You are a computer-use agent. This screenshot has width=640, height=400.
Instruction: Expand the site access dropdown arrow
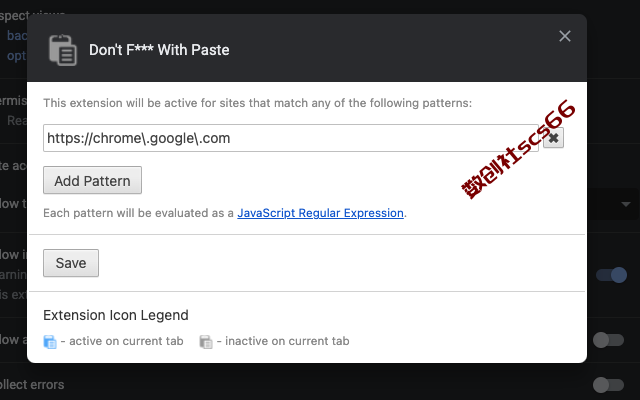[626, 204]
